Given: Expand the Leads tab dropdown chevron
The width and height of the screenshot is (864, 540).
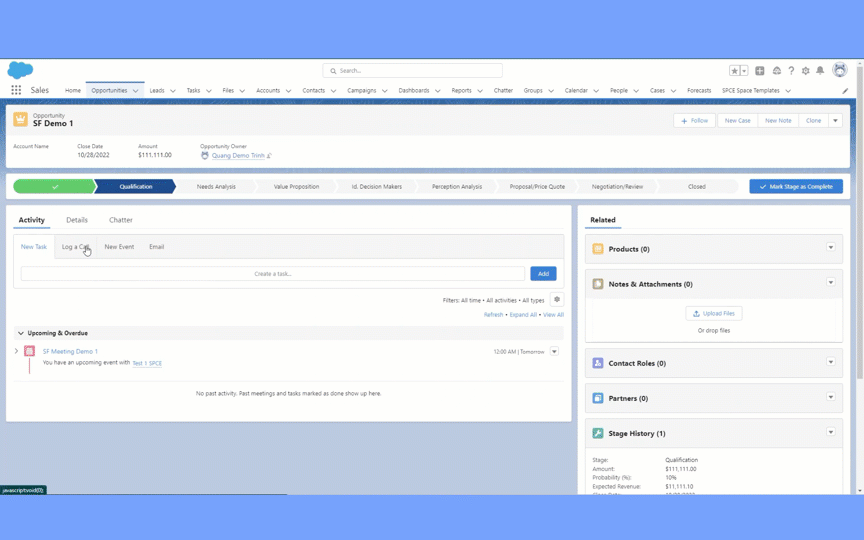Looking at the screenshot, I should [172, 91].
